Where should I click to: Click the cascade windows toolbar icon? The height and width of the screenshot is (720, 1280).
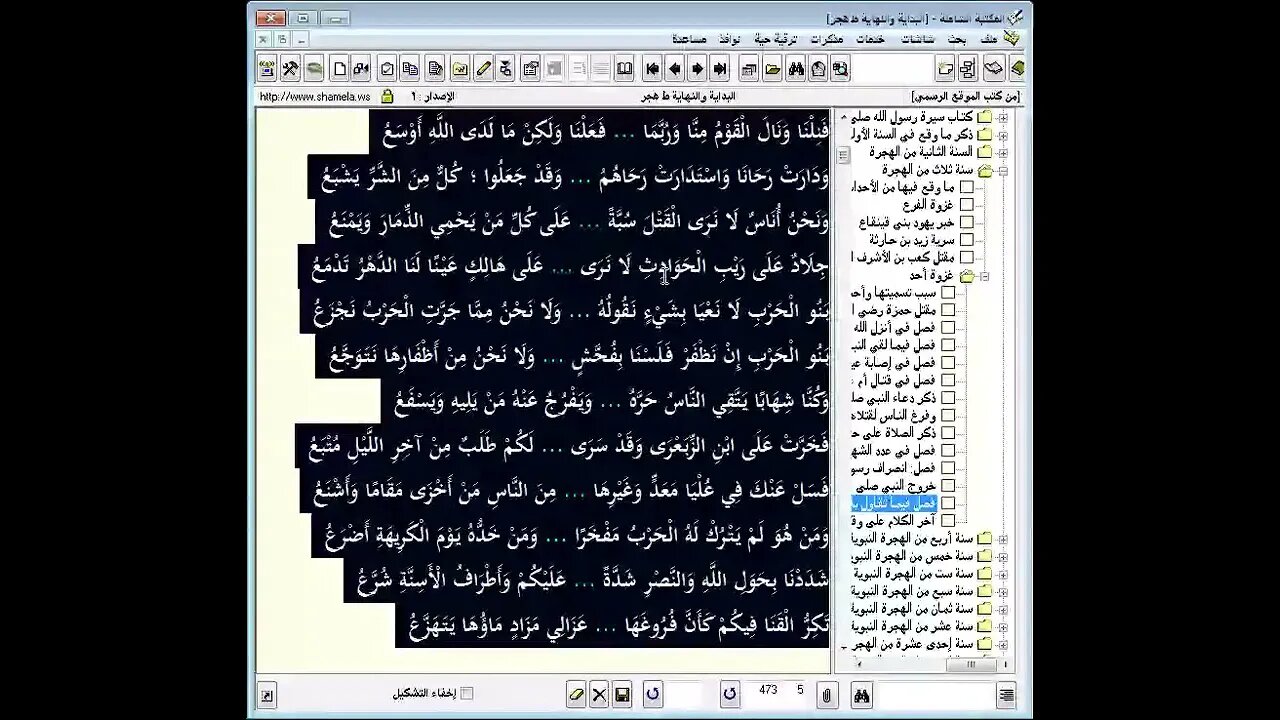749,69
